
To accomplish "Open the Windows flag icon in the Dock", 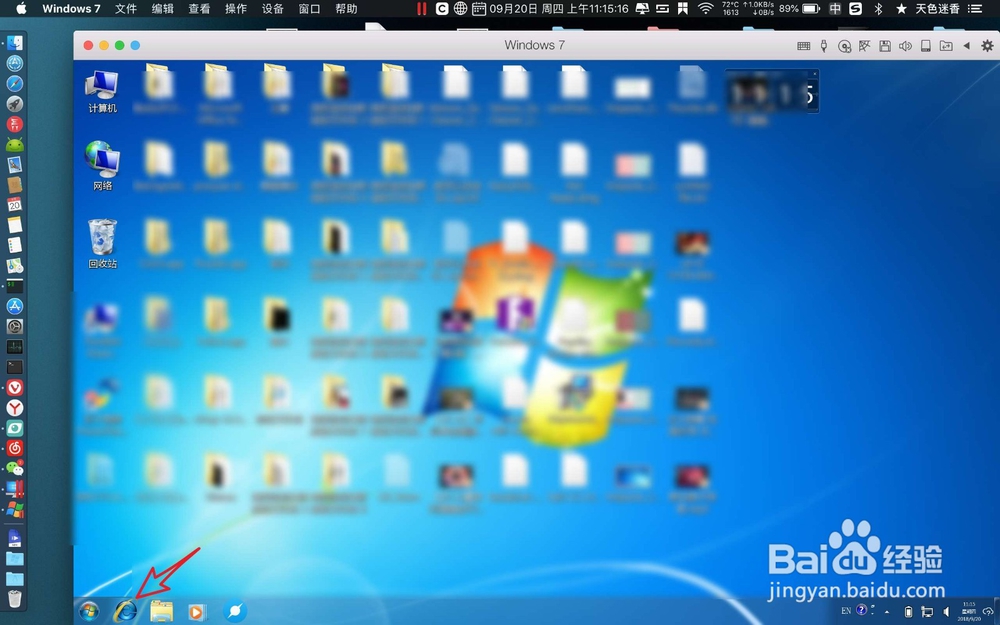I will coord(15,510).
